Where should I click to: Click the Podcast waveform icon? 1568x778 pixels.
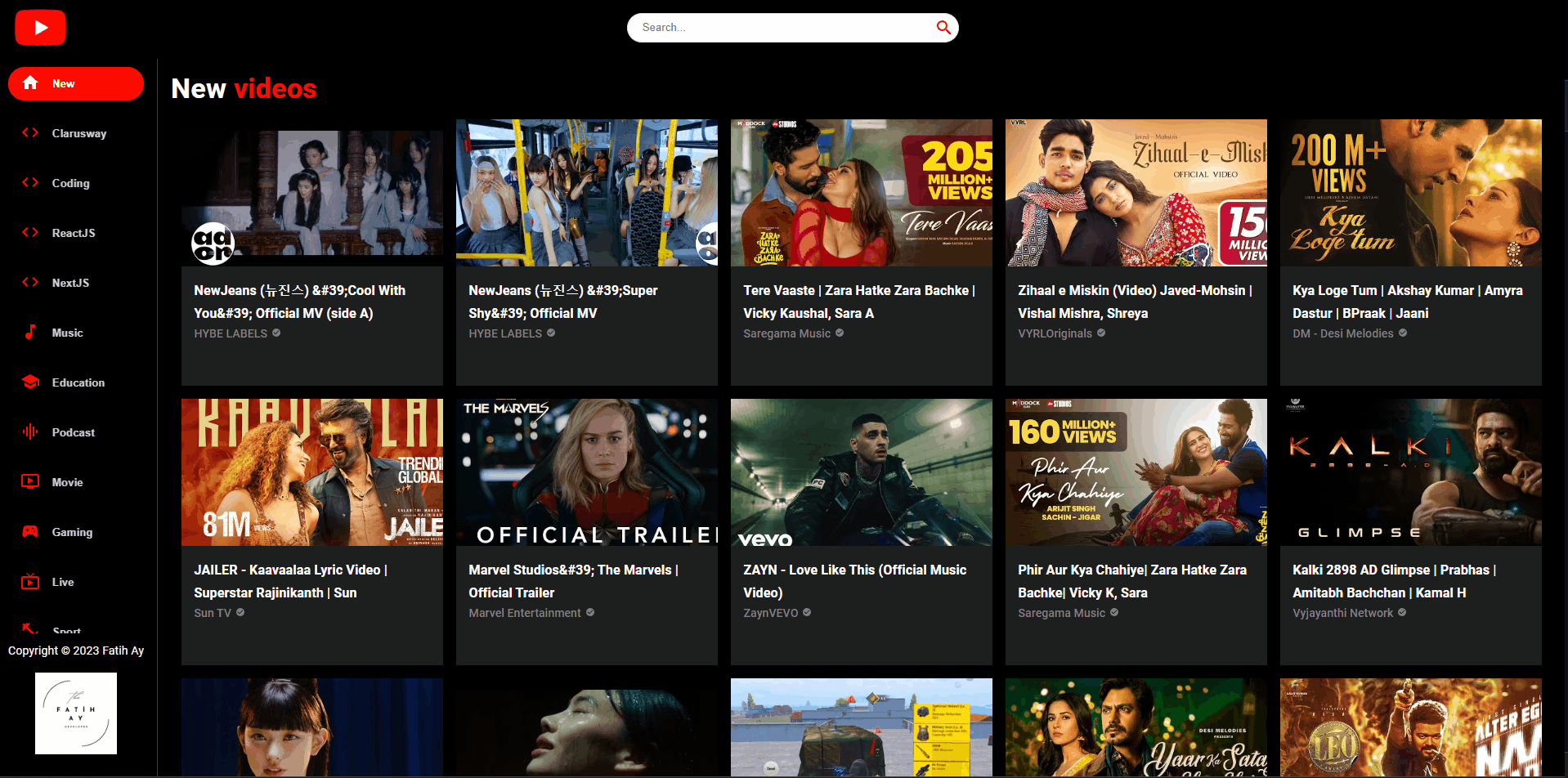click(30, 432)
